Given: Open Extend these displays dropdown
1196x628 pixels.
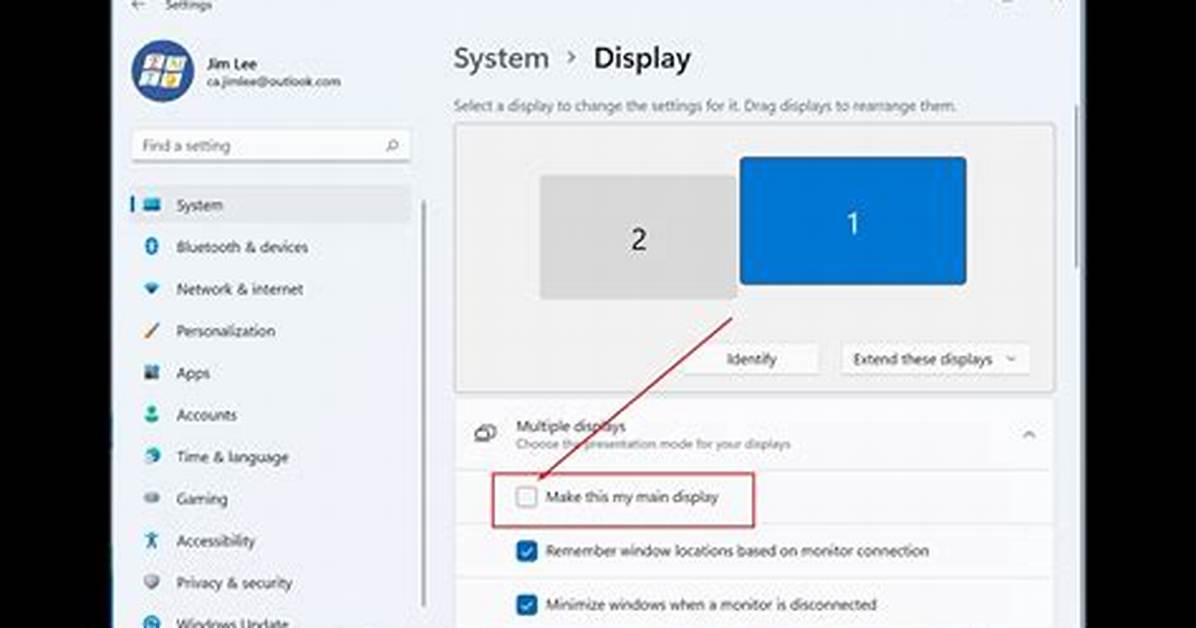Looking at the screenshot, I should tap(935, 359).
